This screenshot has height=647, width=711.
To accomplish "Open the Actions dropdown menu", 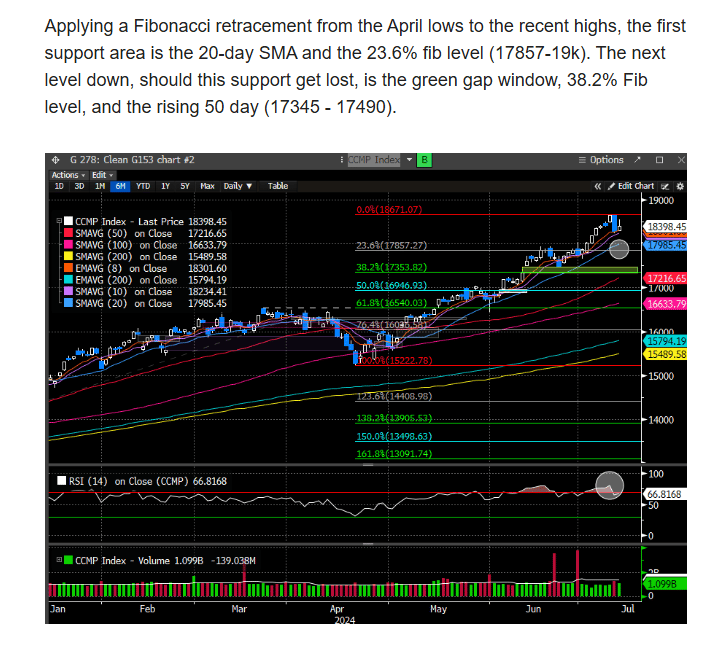I will tap(68, 175).
